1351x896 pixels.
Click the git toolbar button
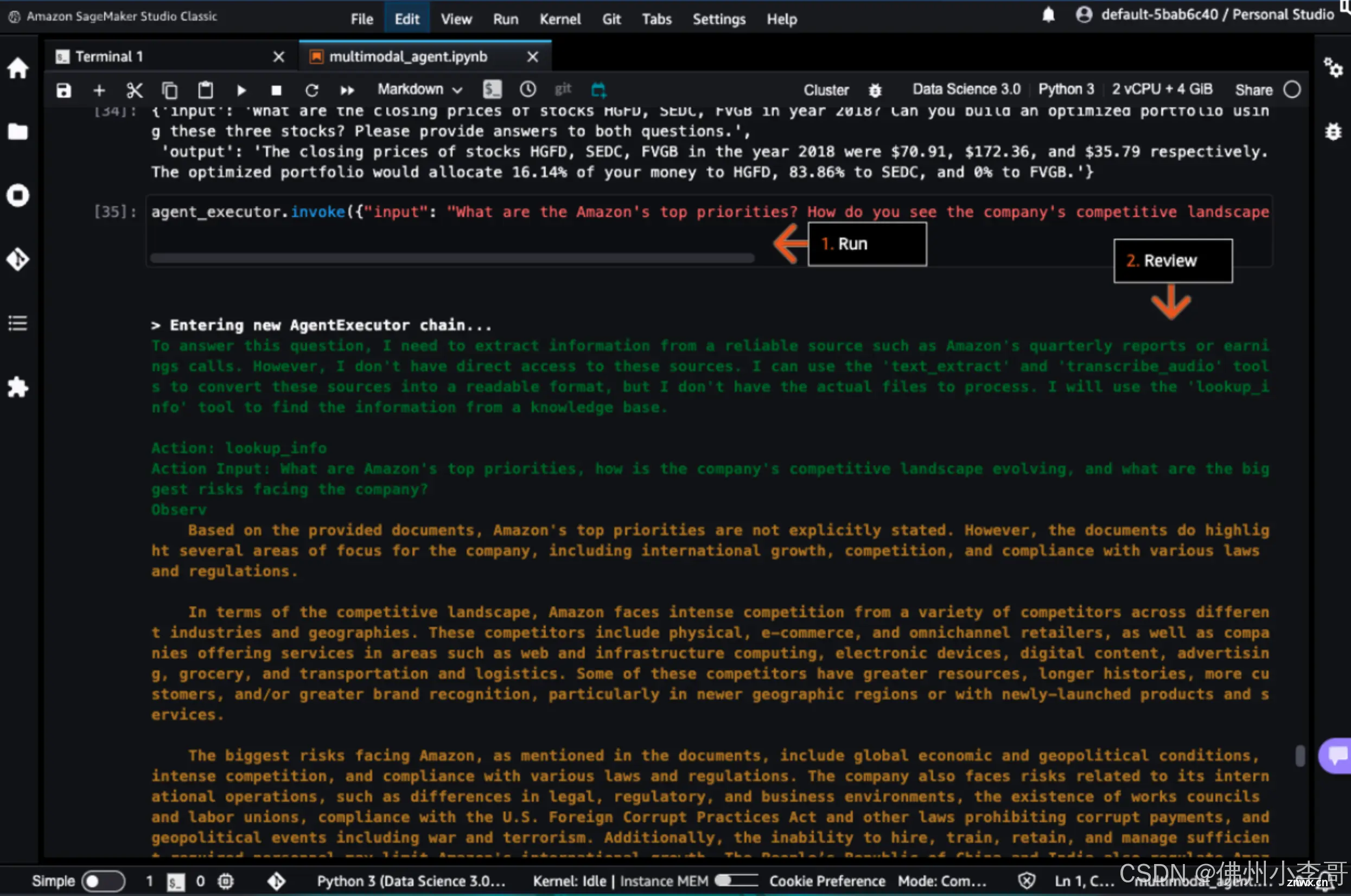tap(563, 89)
